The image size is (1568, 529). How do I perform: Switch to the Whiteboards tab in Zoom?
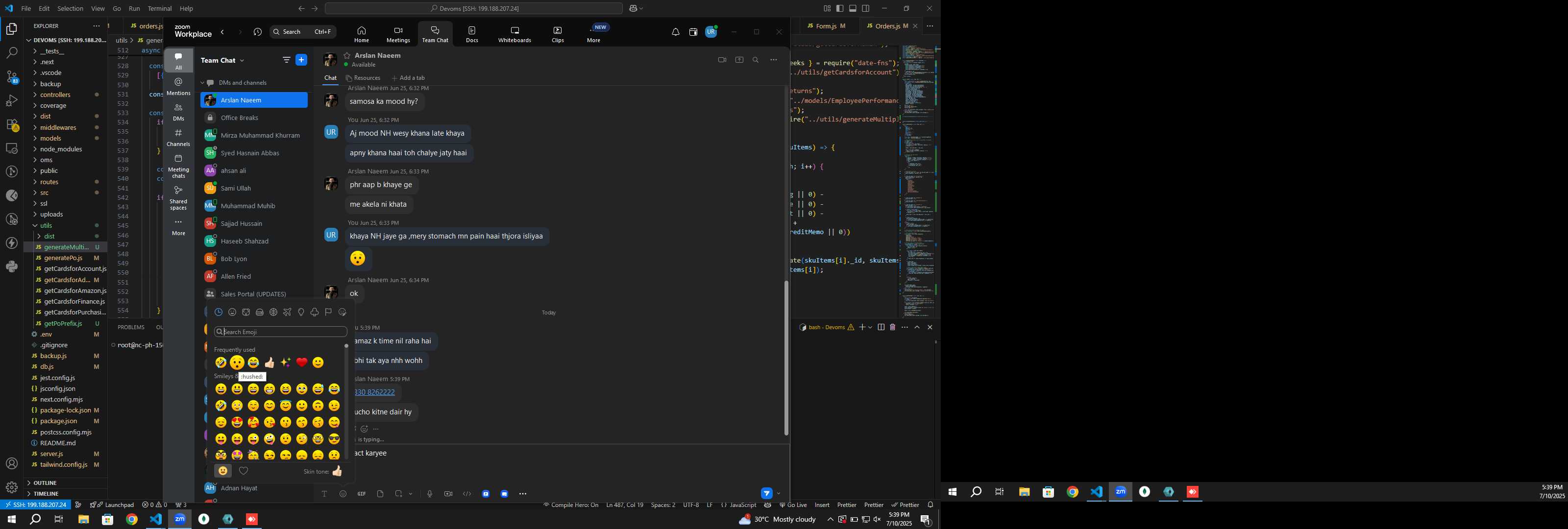point(514,34)
